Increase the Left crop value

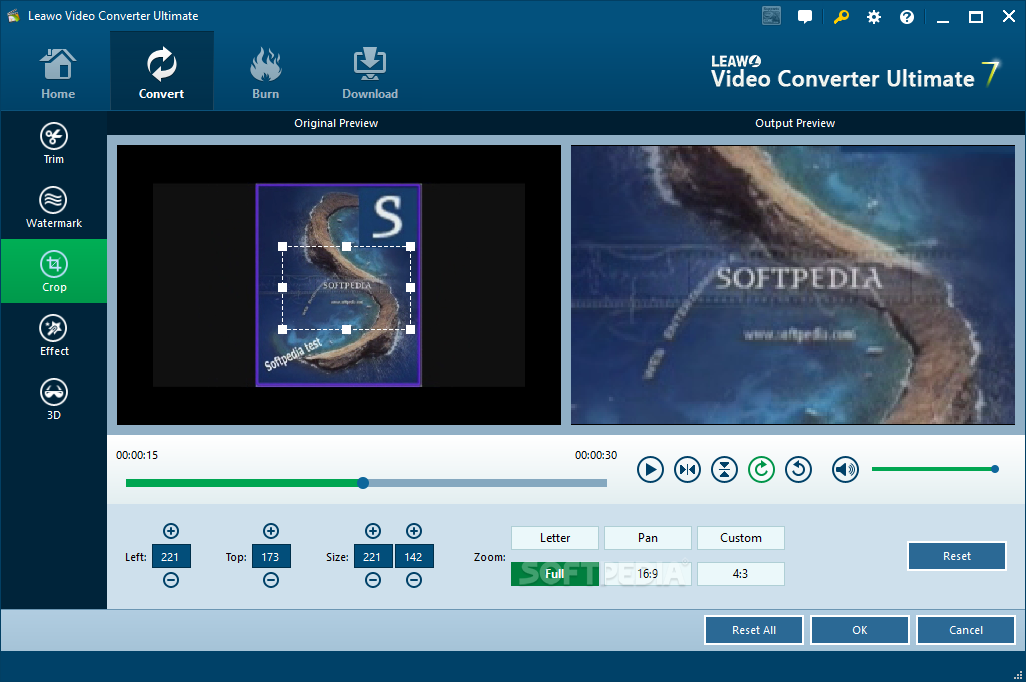(171, 531)
